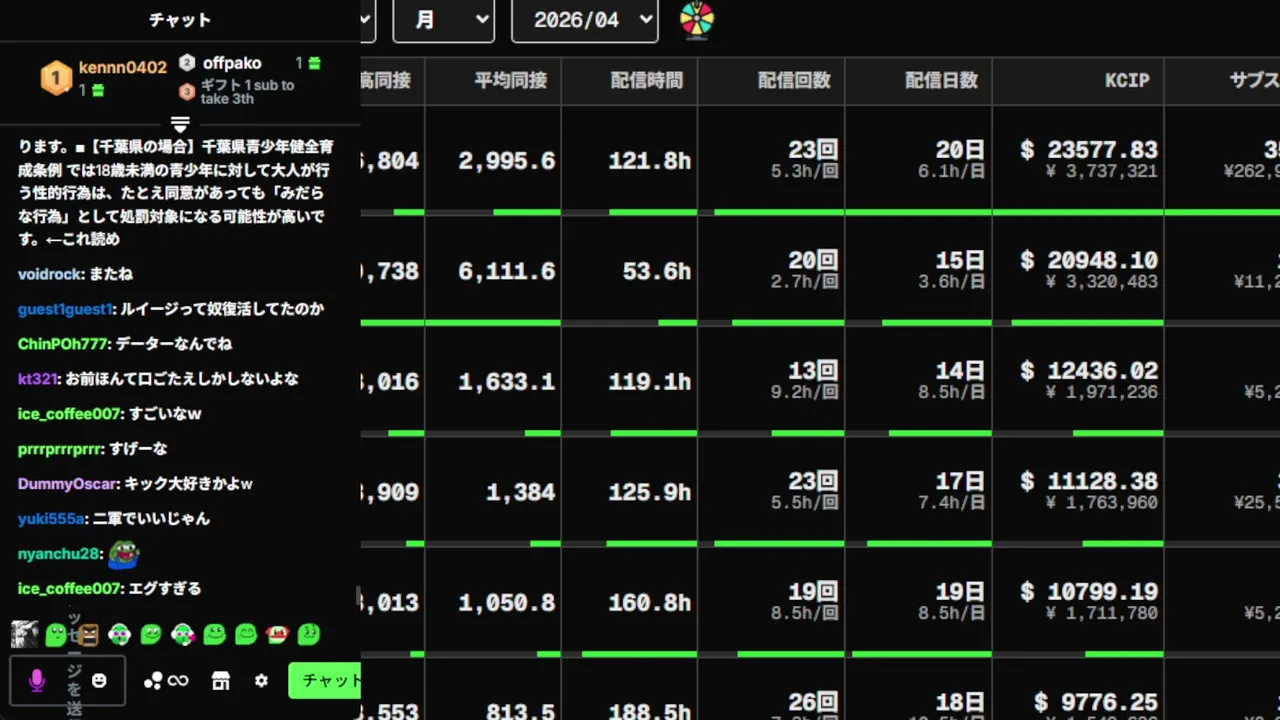Click username DummyOscar in chat

(67, 484)
